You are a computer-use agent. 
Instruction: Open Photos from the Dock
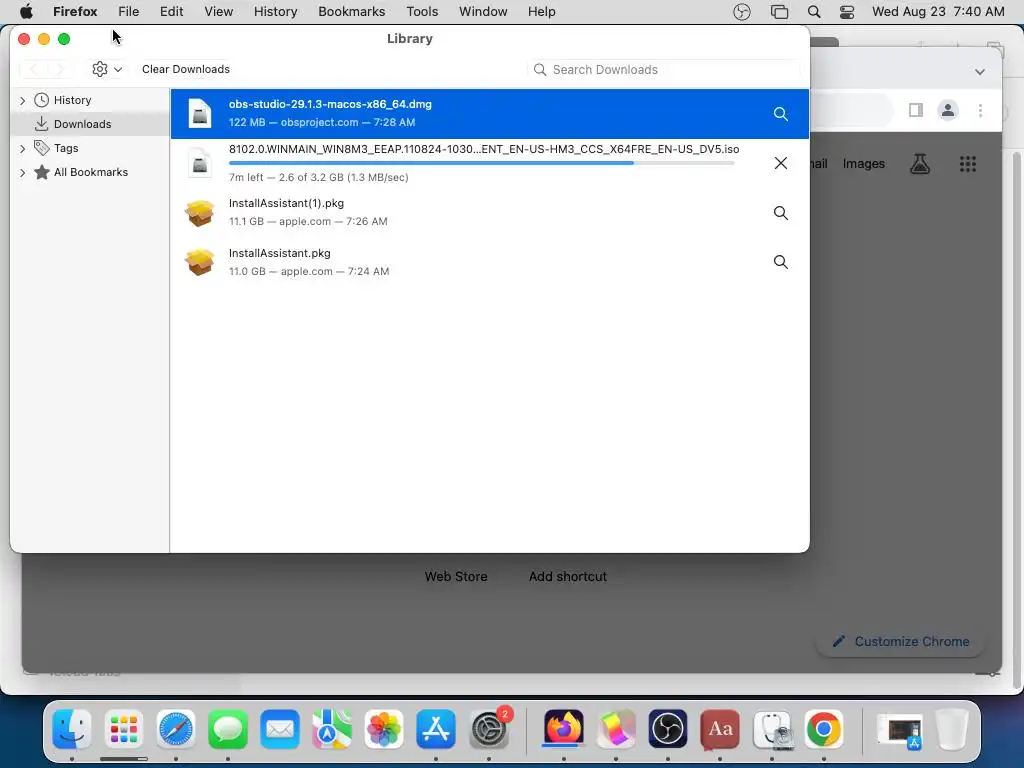point(384,729)
